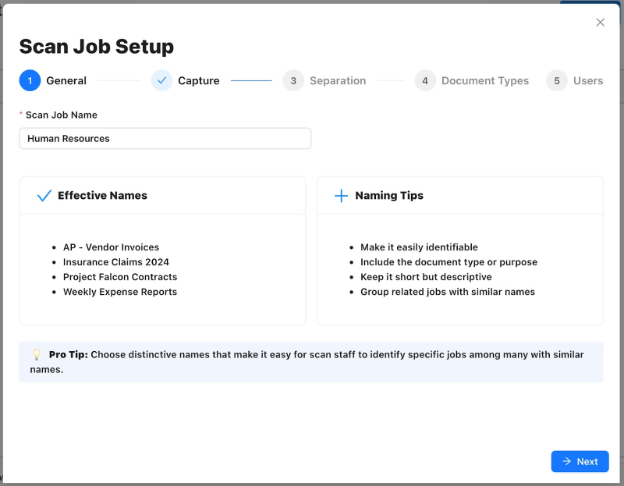Click the checkmark icon beside Effective Names
The height and width of the screenshot is (486, 624).
(43, 196)
